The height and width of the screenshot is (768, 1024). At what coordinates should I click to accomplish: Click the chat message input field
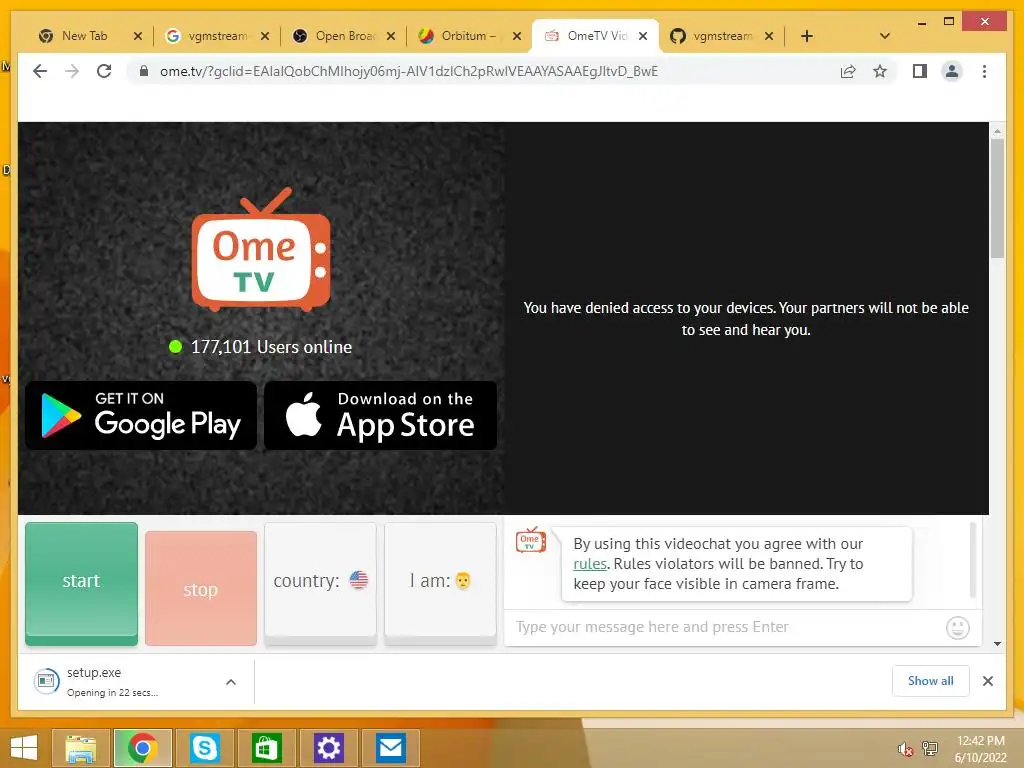coord(725,627)
